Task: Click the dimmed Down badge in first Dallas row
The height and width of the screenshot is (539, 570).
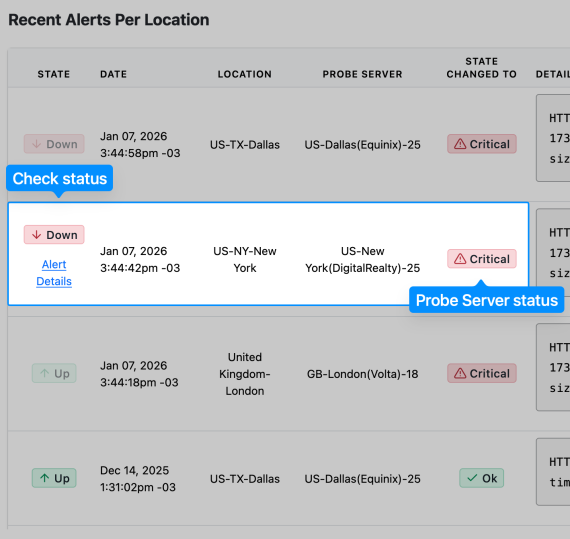Action: point(54,144)
